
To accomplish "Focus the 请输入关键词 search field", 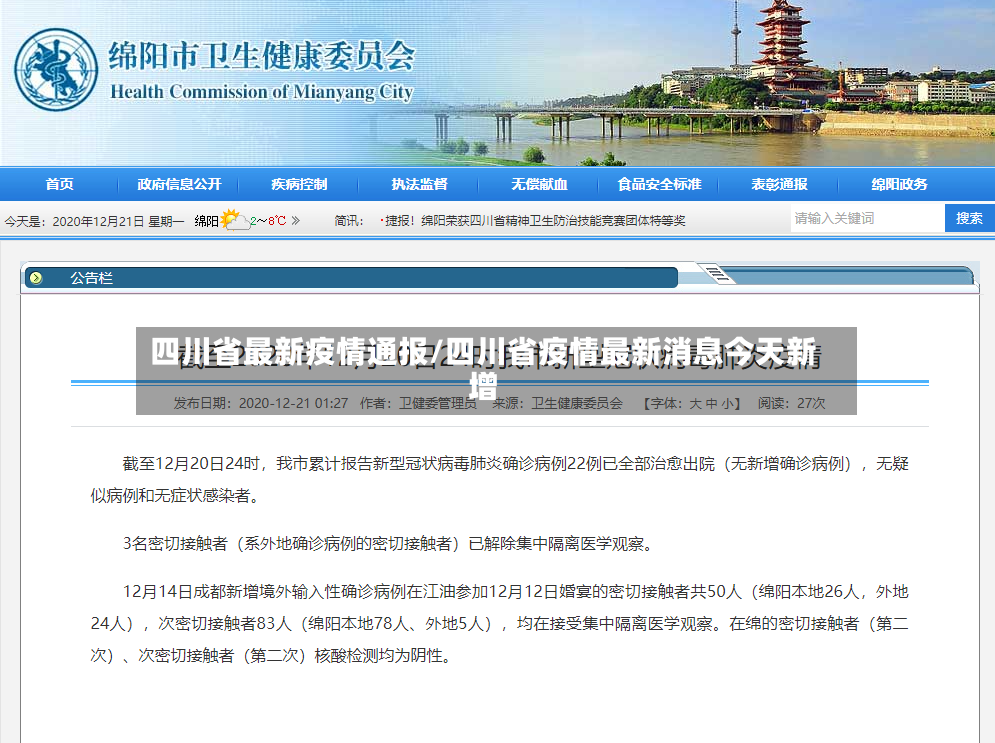I will (x=867, y=218).
